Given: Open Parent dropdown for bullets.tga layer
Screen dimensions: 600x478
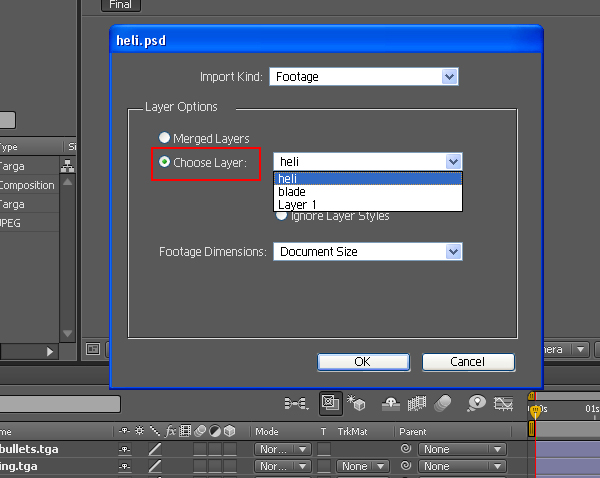Looking at the screenshot, I should (462, 449).
